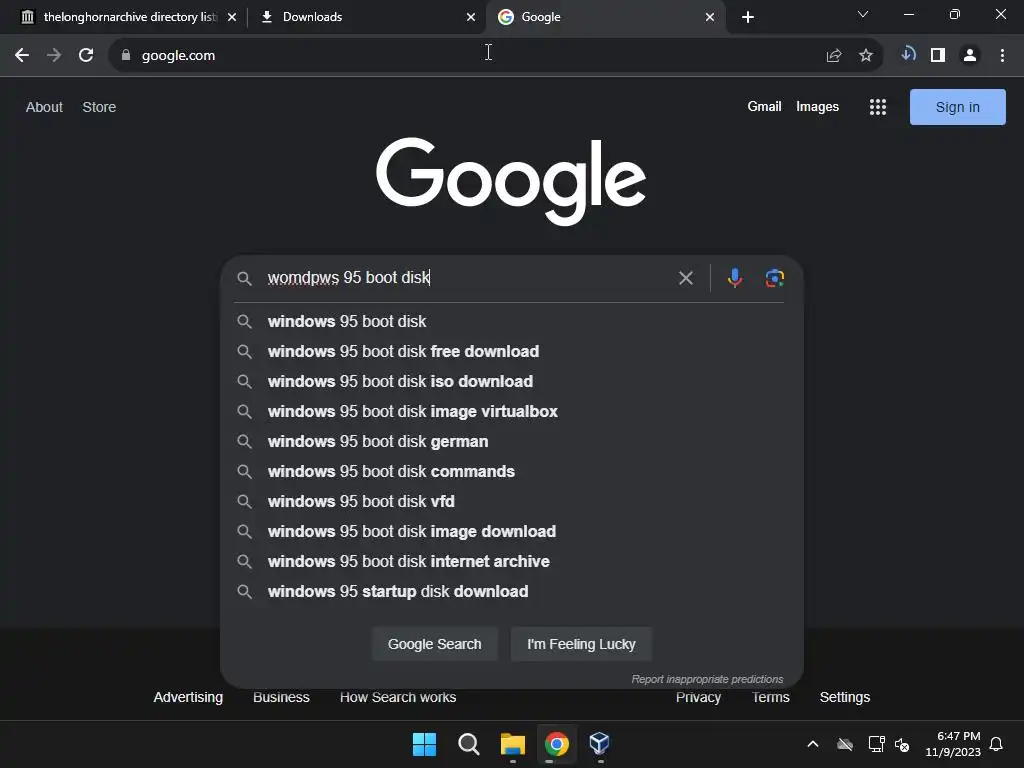Open the Gmail link
The height and width of the screenshot is (768, 1024).
[x=764, y=106]
